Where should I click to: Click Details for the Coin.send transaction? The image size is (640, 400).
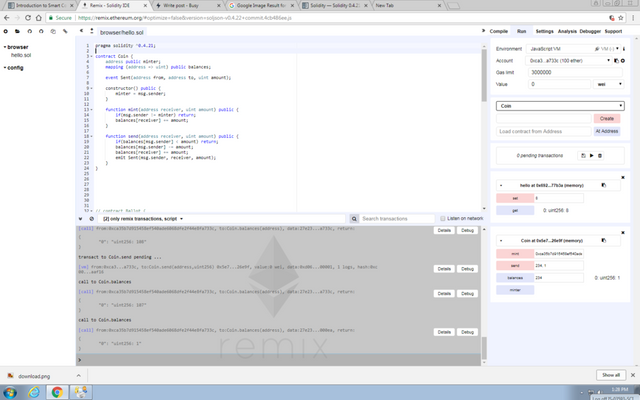(444, 269)
